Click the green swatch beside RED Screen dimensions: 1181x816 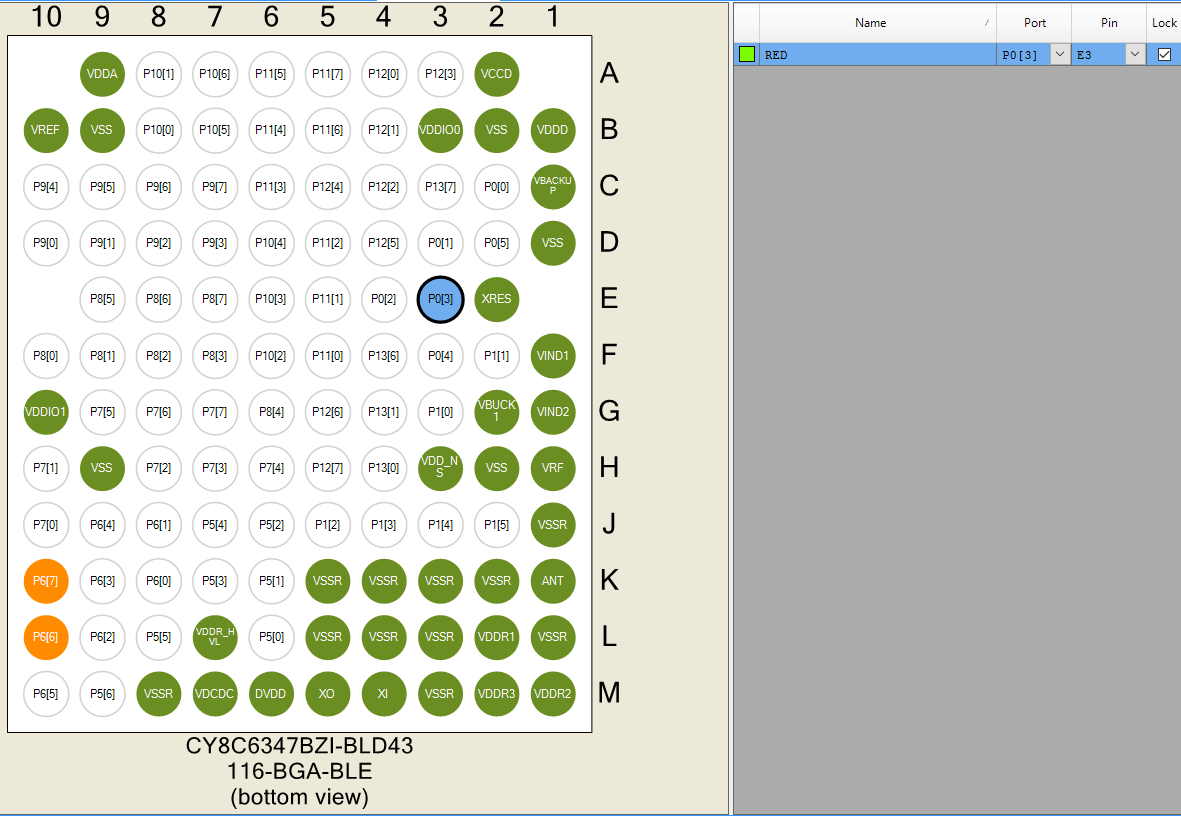[x=747, y=54]
